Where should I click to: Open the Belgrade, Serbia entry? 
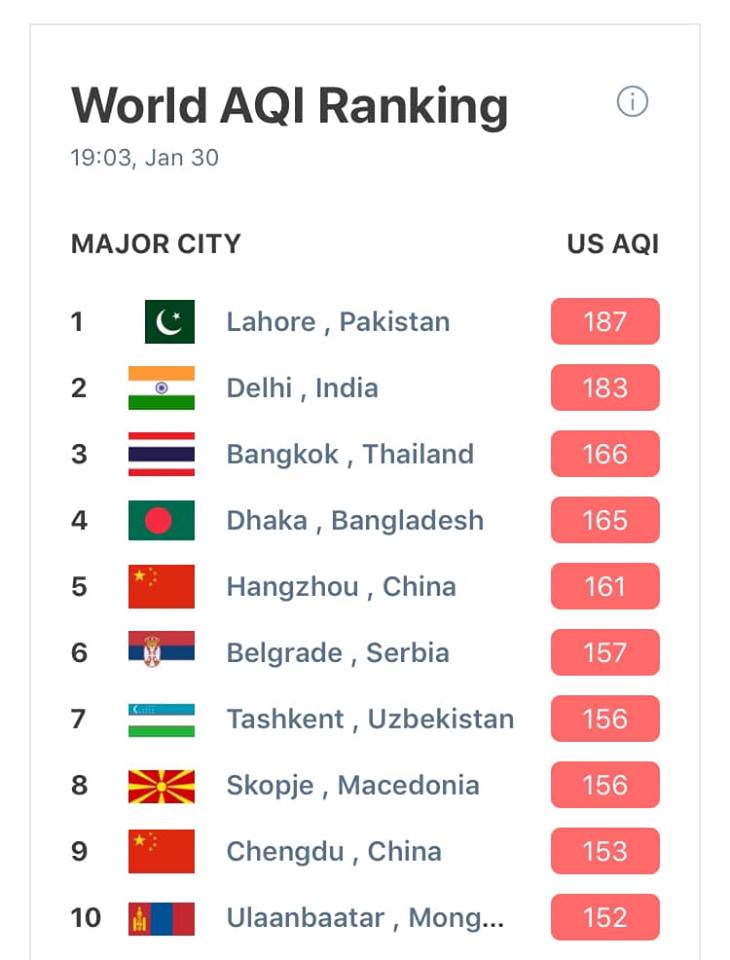coord(337,653)
